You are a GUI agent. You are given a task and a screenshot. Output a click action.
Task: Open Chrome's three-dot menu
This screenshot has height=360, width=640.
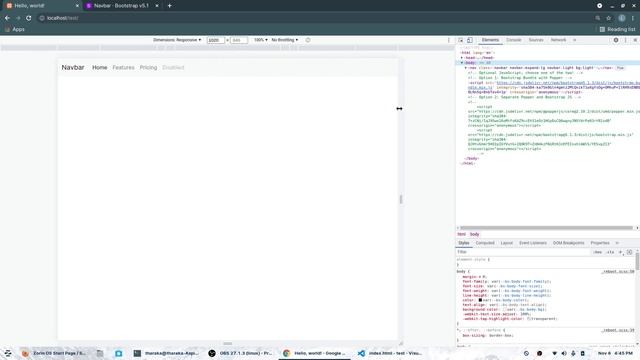pyautogui.click(x=633, y=18)
